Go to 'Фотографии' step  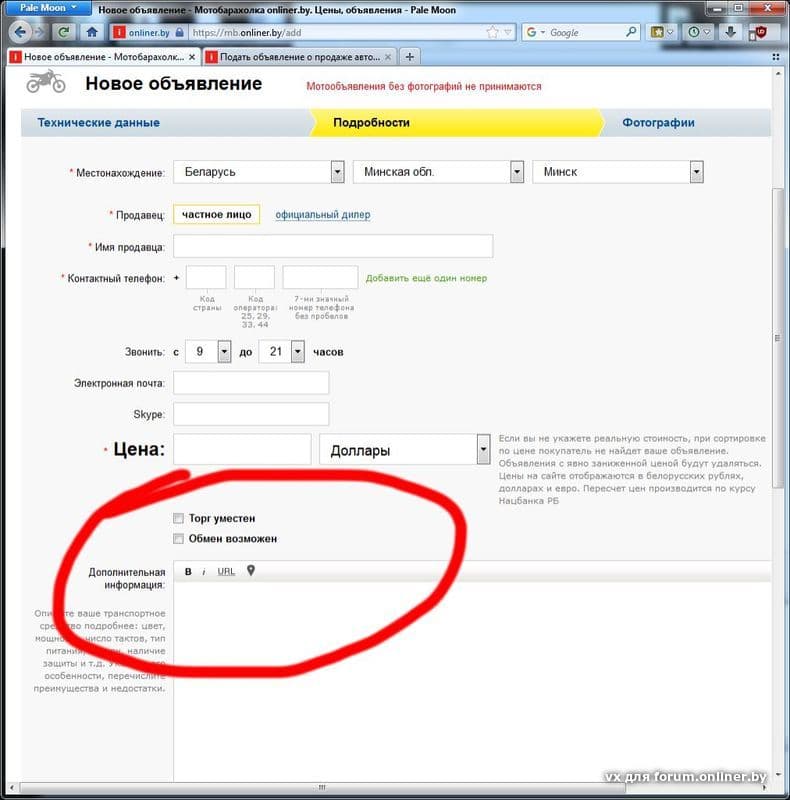[x=658, y=122]
